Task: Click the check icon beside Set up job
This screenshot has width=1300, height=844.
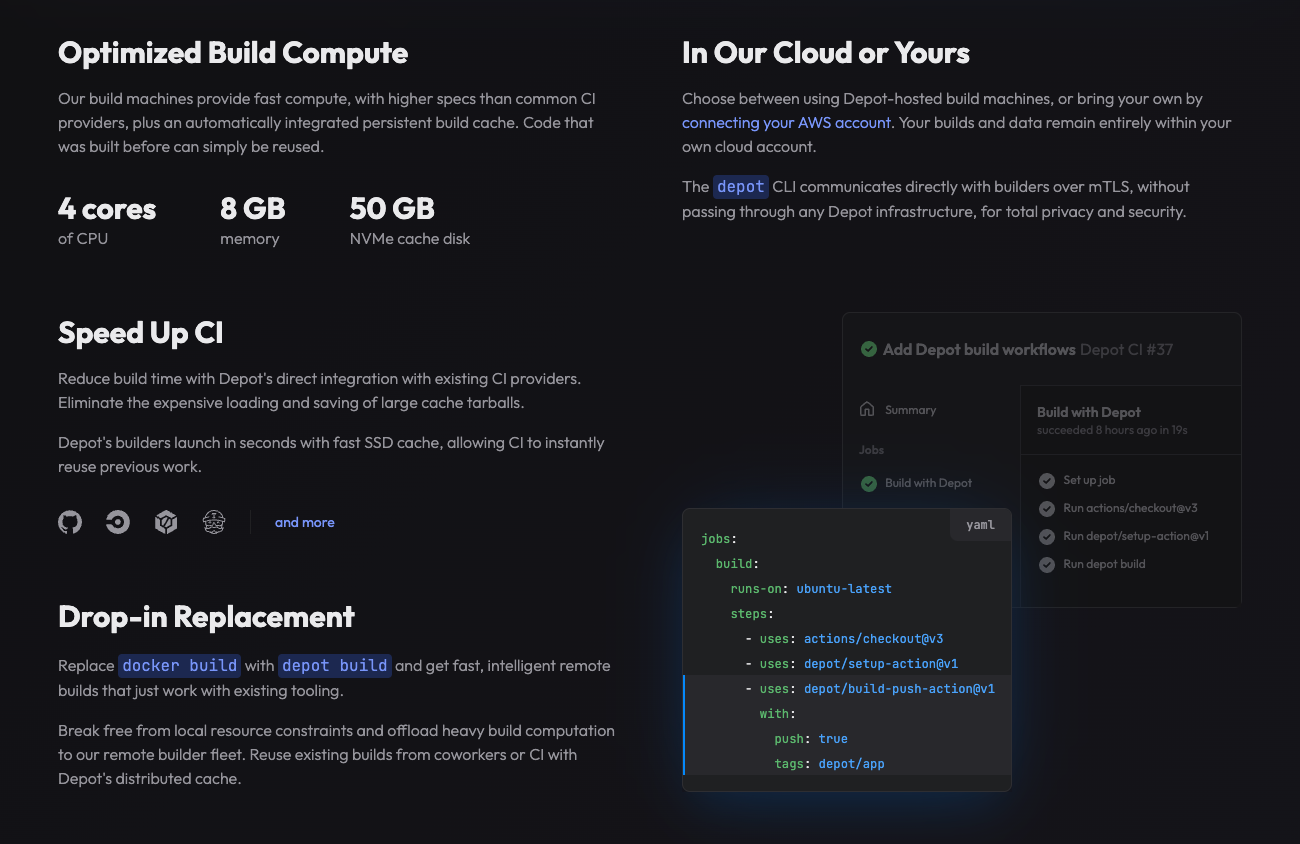Action: 1047,481
